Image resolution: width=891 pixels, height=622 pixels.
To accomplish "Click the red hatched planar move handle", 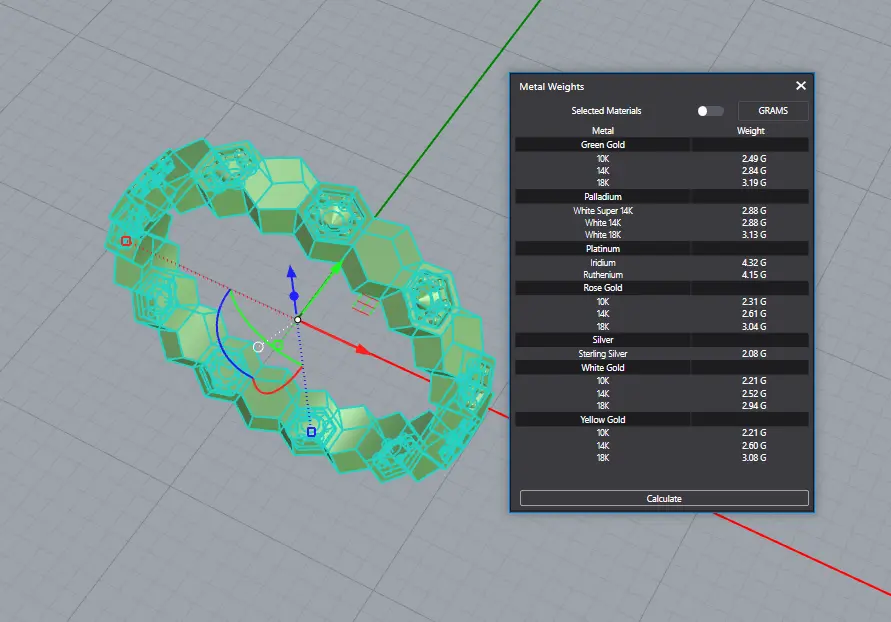I will [x=364, y=304].
